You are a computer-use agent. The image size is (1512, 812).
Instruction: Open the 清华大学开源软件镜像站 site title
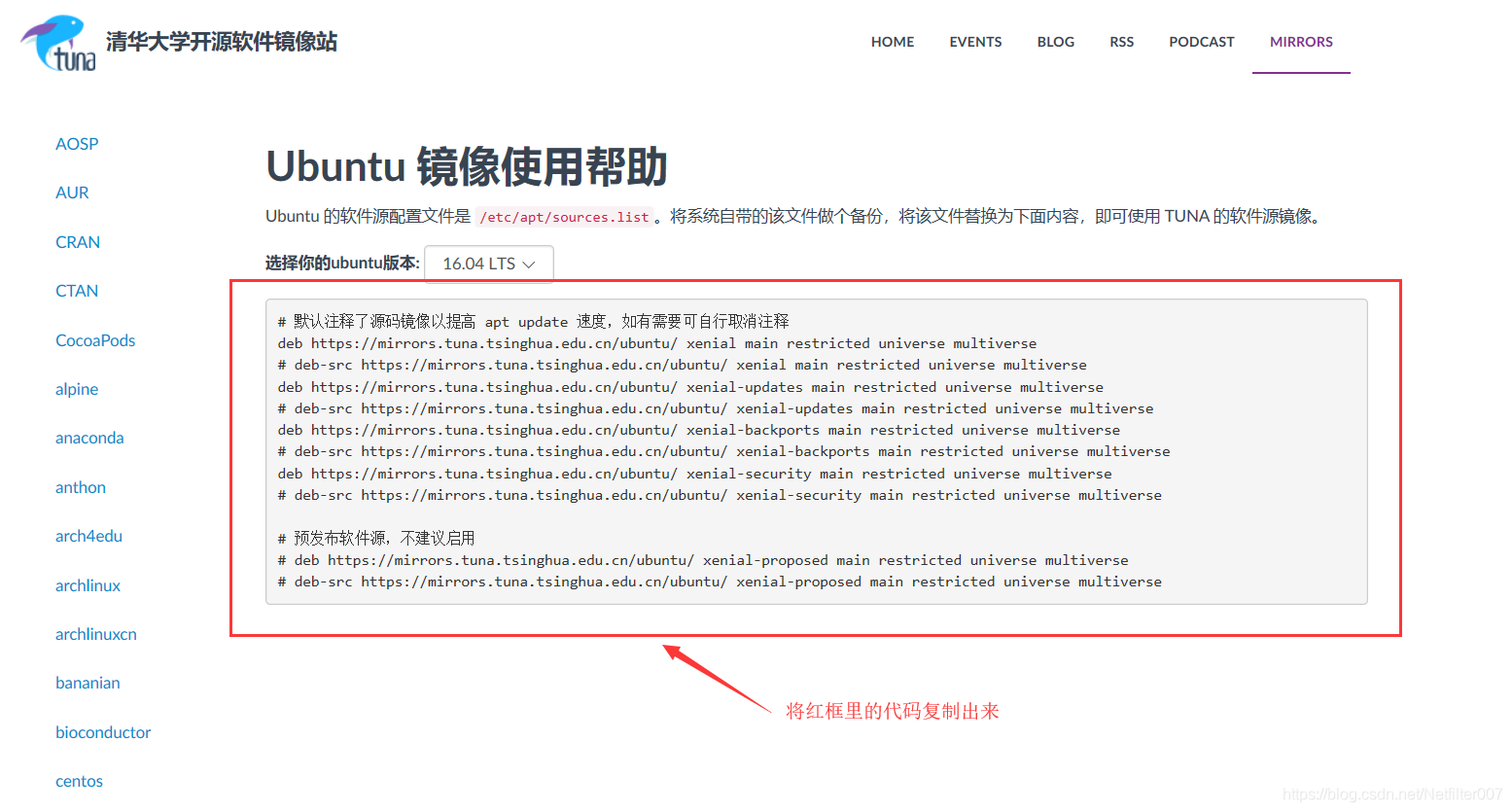pos(222,42)
